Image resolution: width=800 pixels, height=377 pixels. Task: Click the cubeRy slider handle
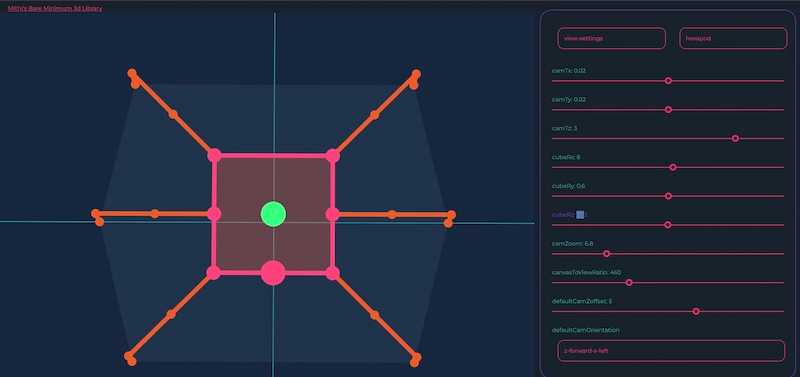pos(668,196)
